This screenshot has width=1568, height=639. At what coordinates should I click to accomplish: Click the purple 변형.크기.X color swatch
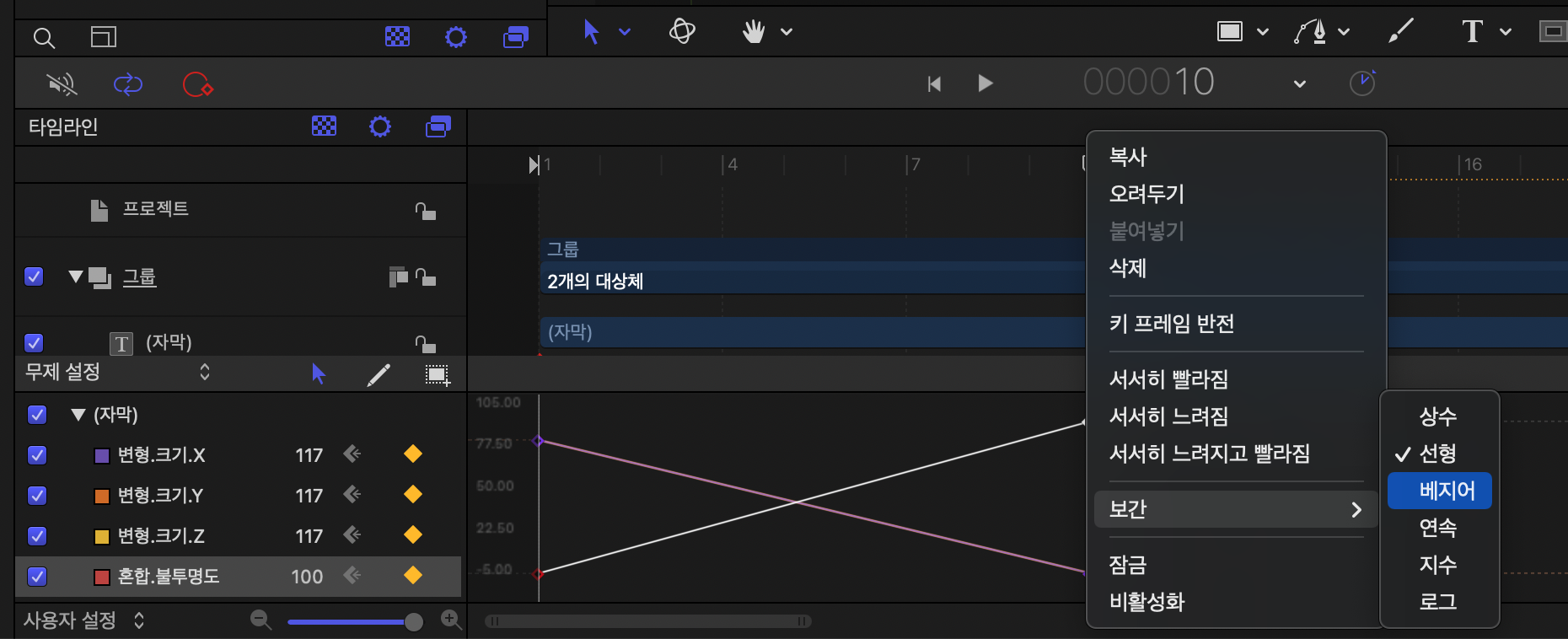click(102, 456)
